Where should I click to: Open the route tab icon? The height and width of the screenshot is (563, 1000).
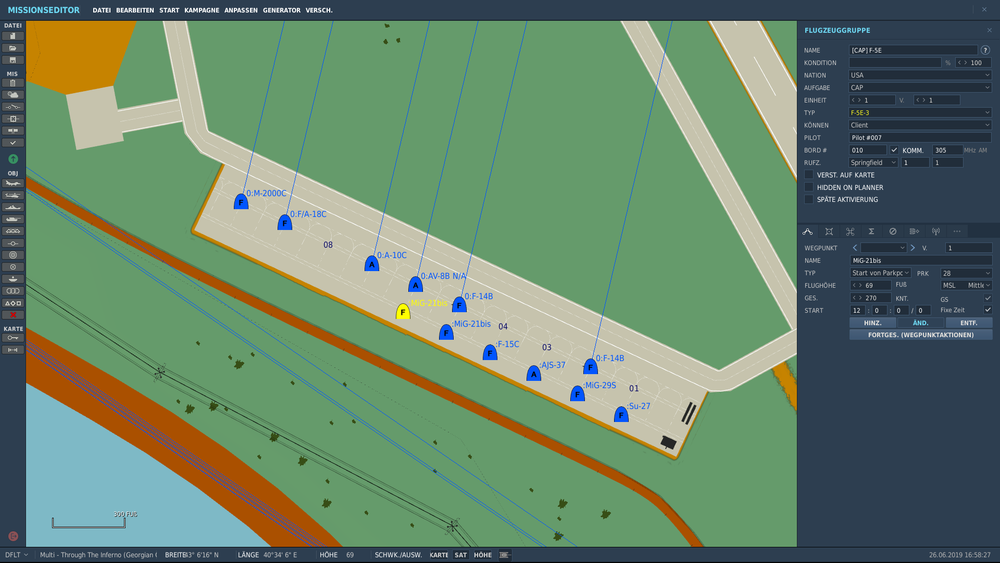(807, 231)
